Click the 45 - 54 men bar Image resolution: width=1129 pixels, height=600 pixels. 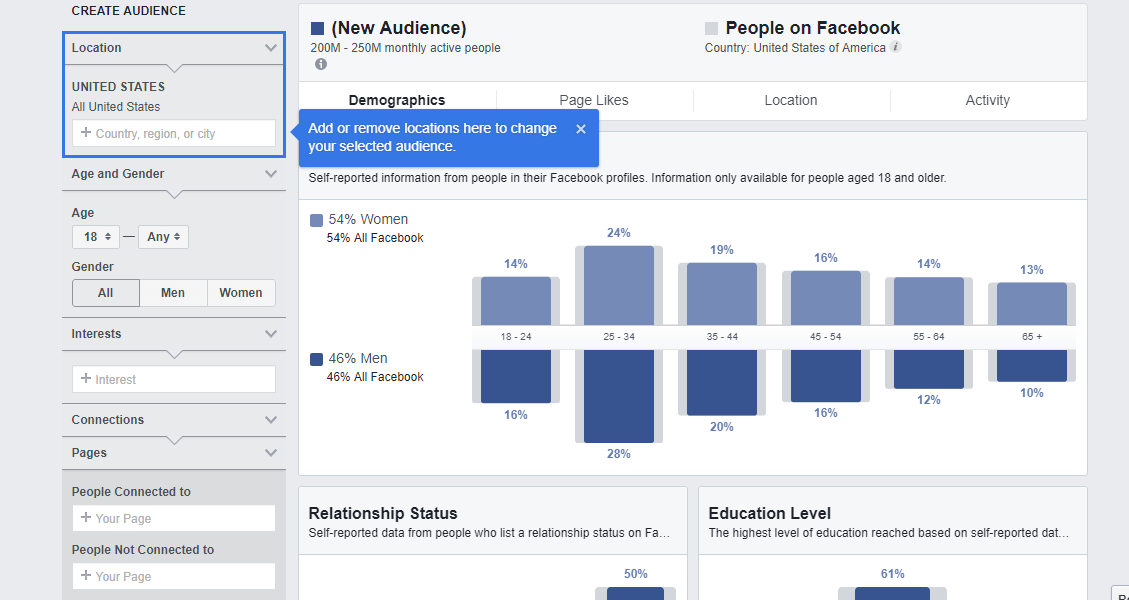826,376
